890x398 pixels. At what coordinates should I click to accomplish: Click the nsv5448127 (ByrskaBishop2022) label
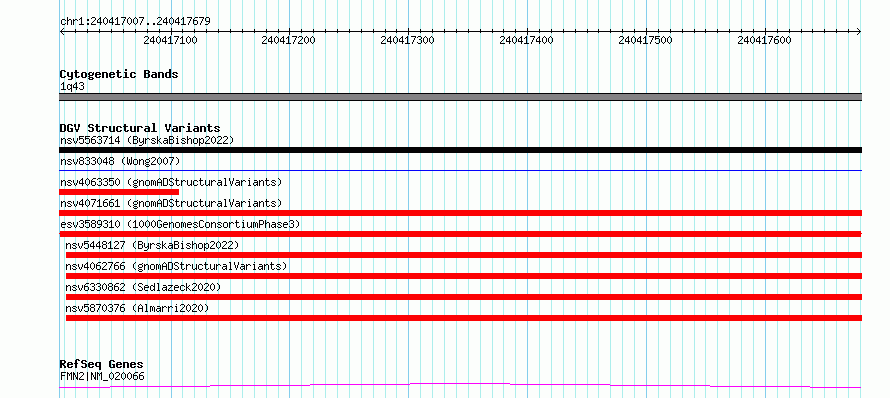click(152, 245)
